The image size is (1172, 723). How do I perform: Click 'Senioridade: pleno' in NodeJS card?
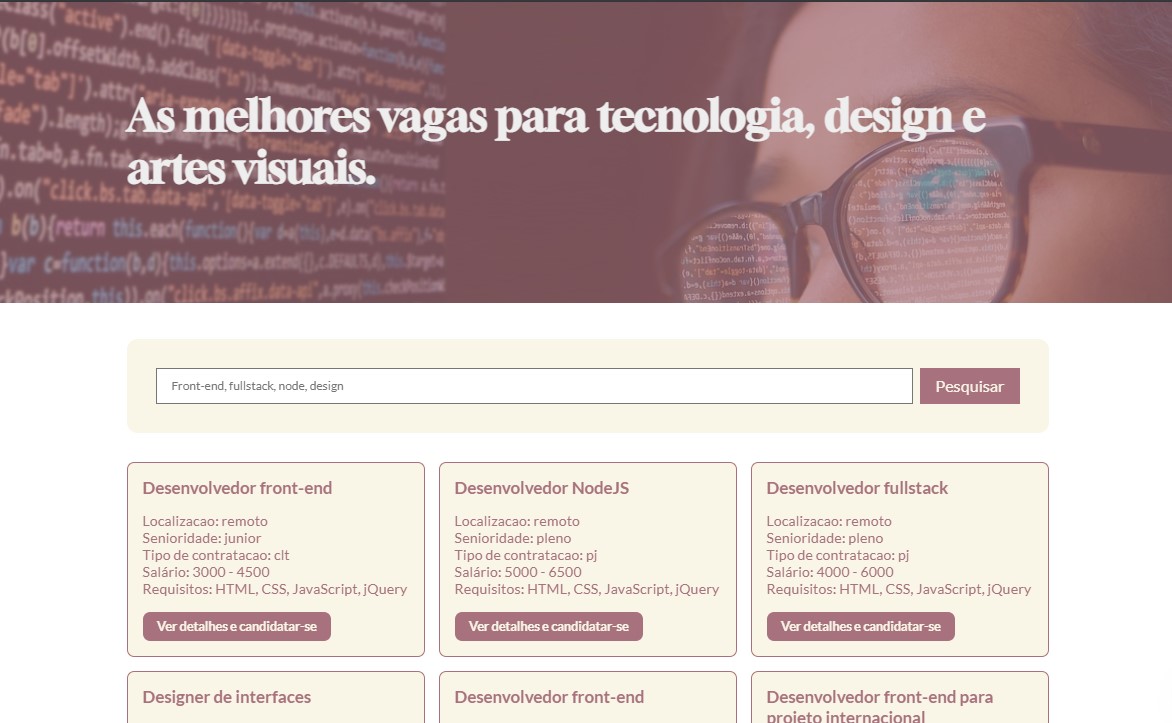[x=513, y=538]
